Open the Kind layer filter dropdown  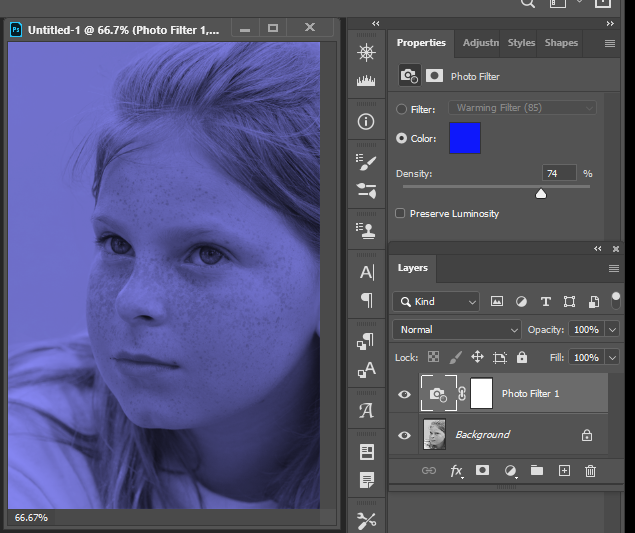click(x=436, y=302)
